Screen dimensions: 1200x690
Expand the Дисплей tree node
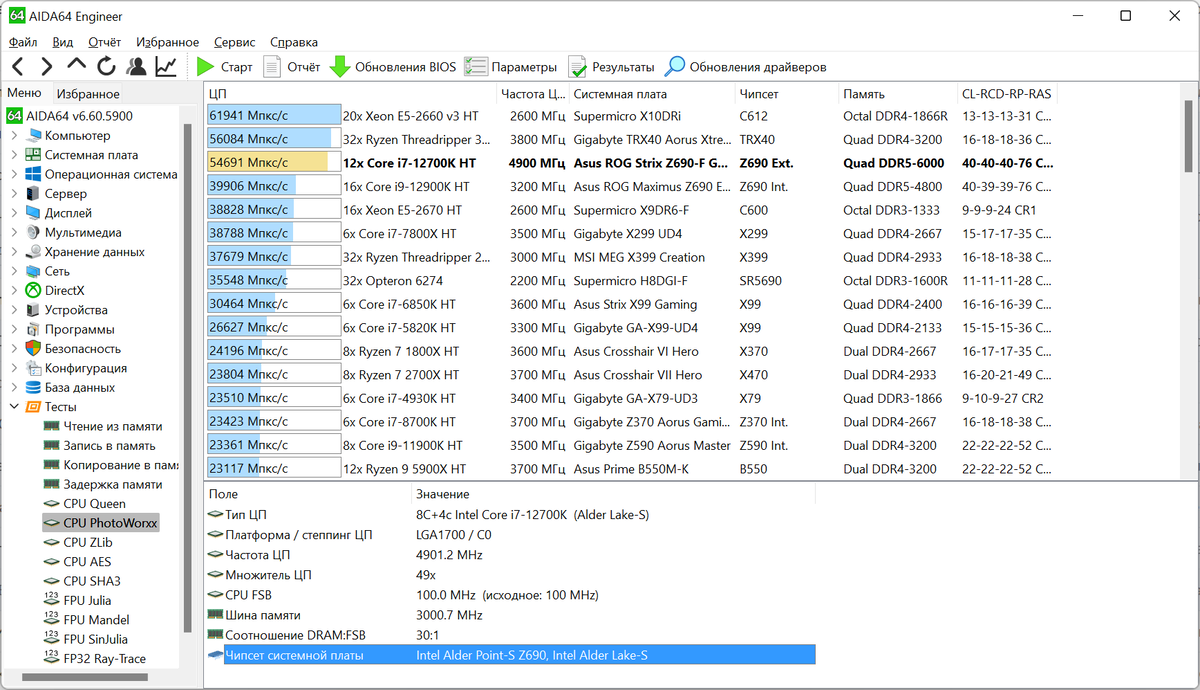click(14, 213)
